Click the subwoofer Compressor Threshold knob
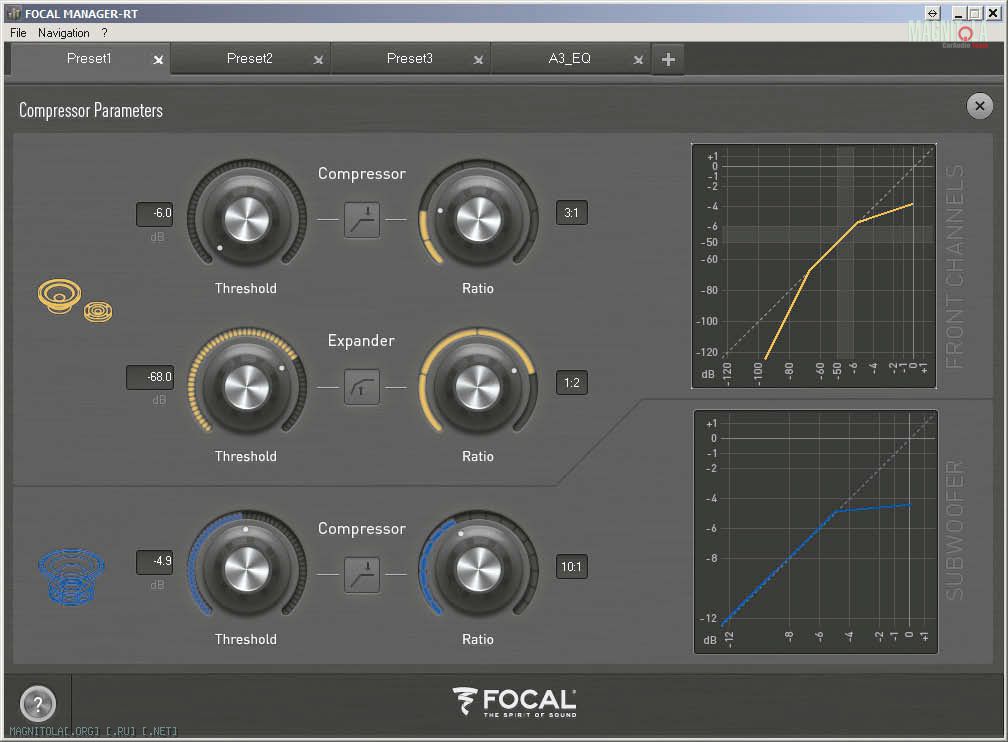 tap(246, 569)
